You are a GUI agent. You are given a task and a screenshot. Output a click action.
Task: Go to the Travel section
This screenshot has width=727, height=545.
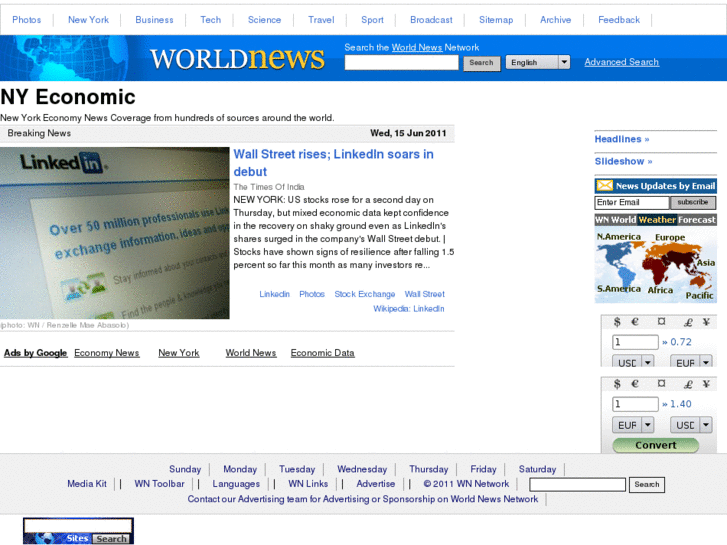pos(321,20)
